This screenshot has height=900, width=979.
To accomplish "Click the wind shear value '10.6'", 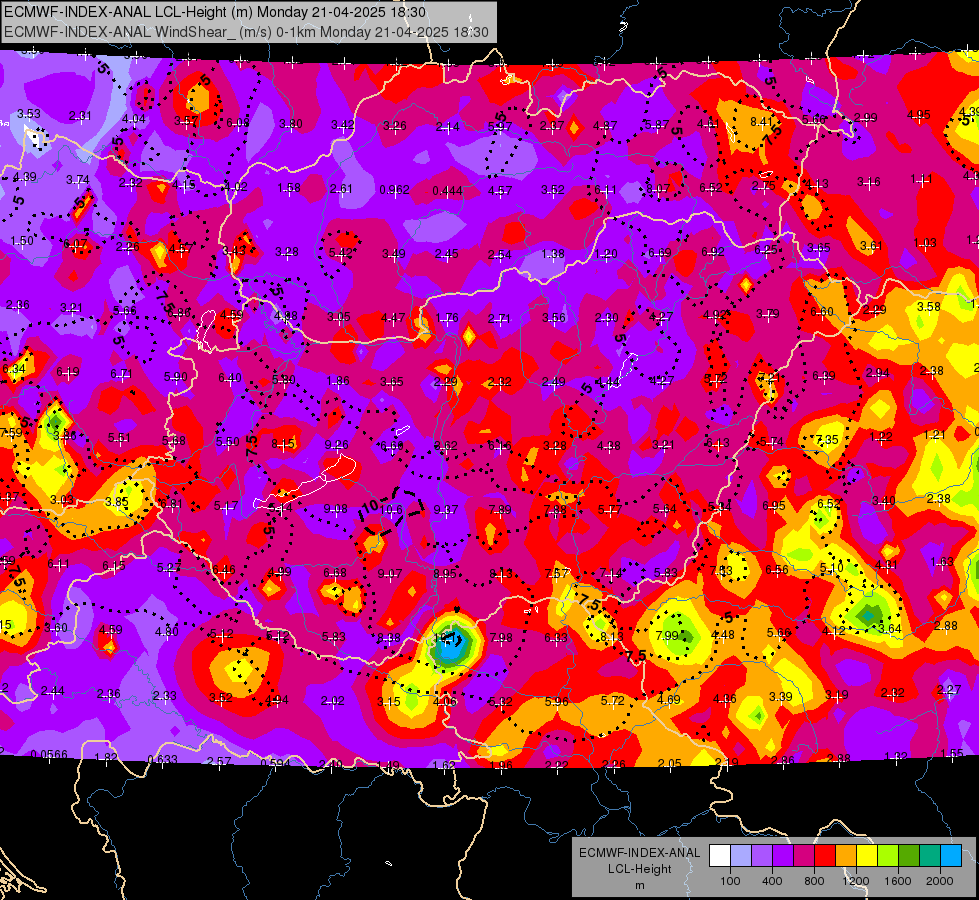I will click(x=391, y=510).
